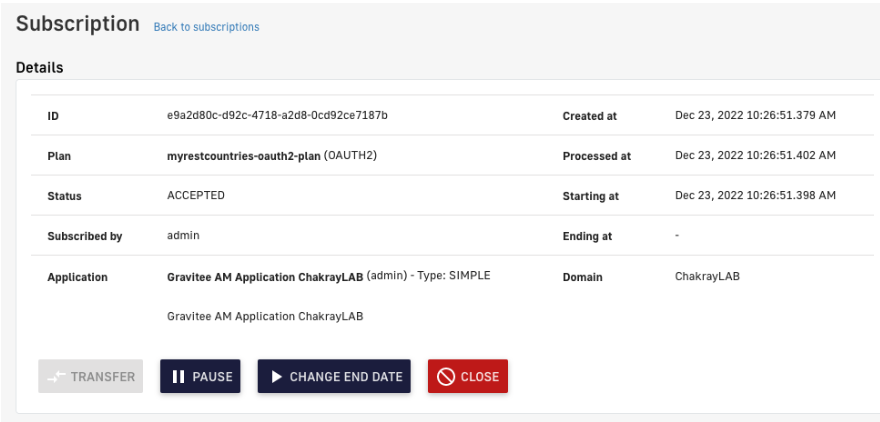Click the Back to subscriptions link
The image size is (880, 422).
pyautogui.click(x=206, y=27)
